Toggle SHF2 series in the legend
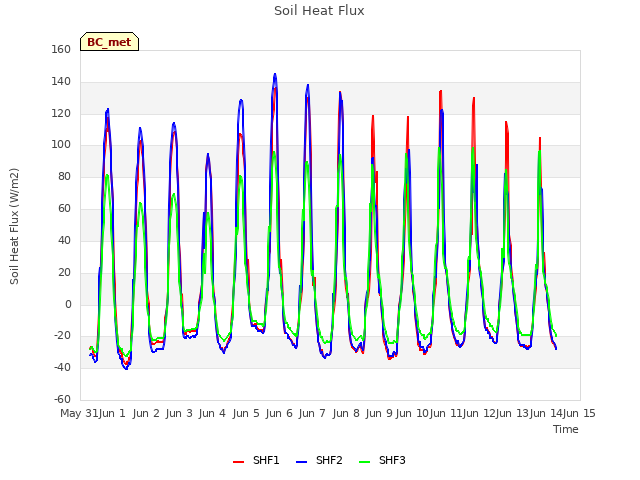 [319, 460]
